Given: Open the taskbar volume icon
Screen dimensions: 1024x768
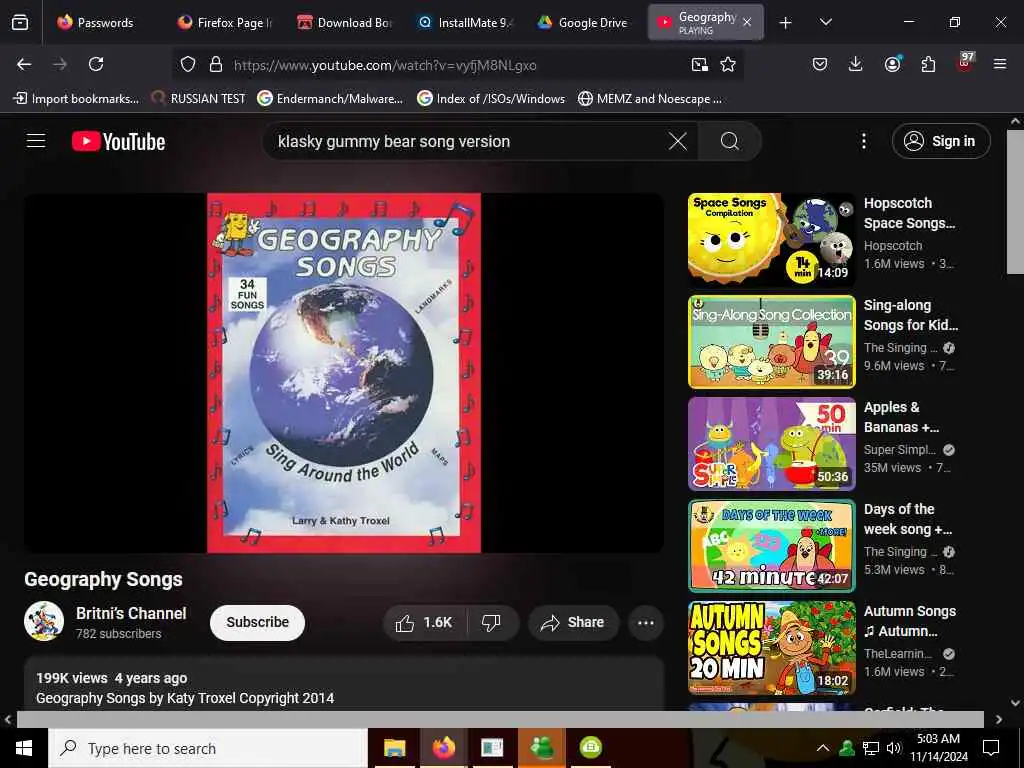Looking at the screenshot, I should pyautogui.click(x=893, y=748).
